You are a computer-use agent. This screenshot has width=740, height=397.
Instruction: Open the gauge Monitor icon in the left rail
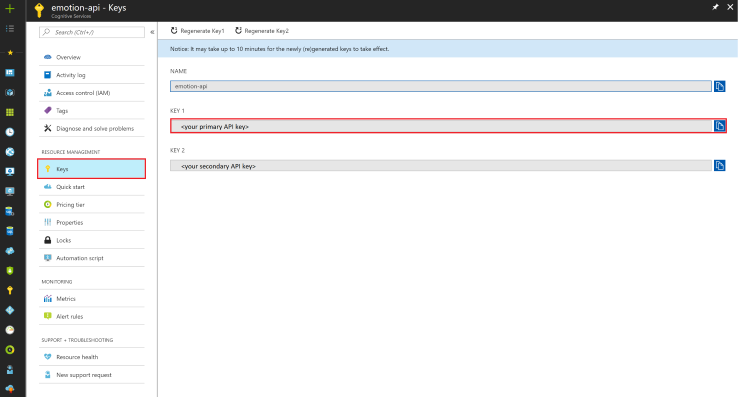(10, 330)
